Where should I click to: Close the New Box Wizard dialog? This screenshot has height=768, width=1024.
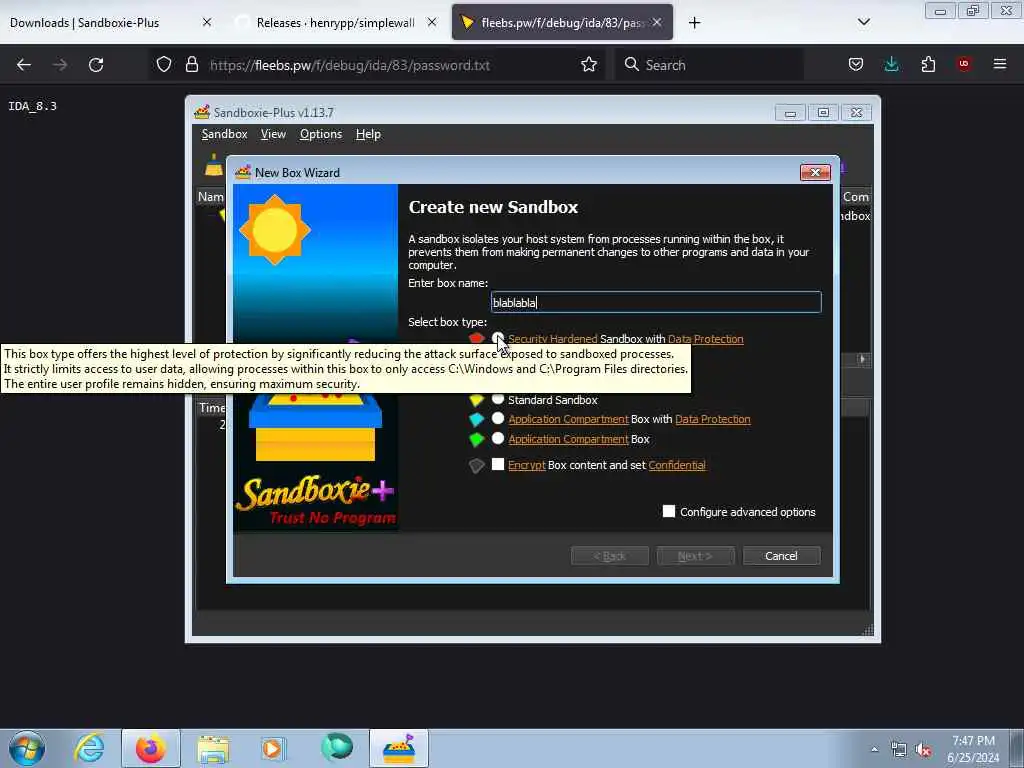(x=815, y=172)
